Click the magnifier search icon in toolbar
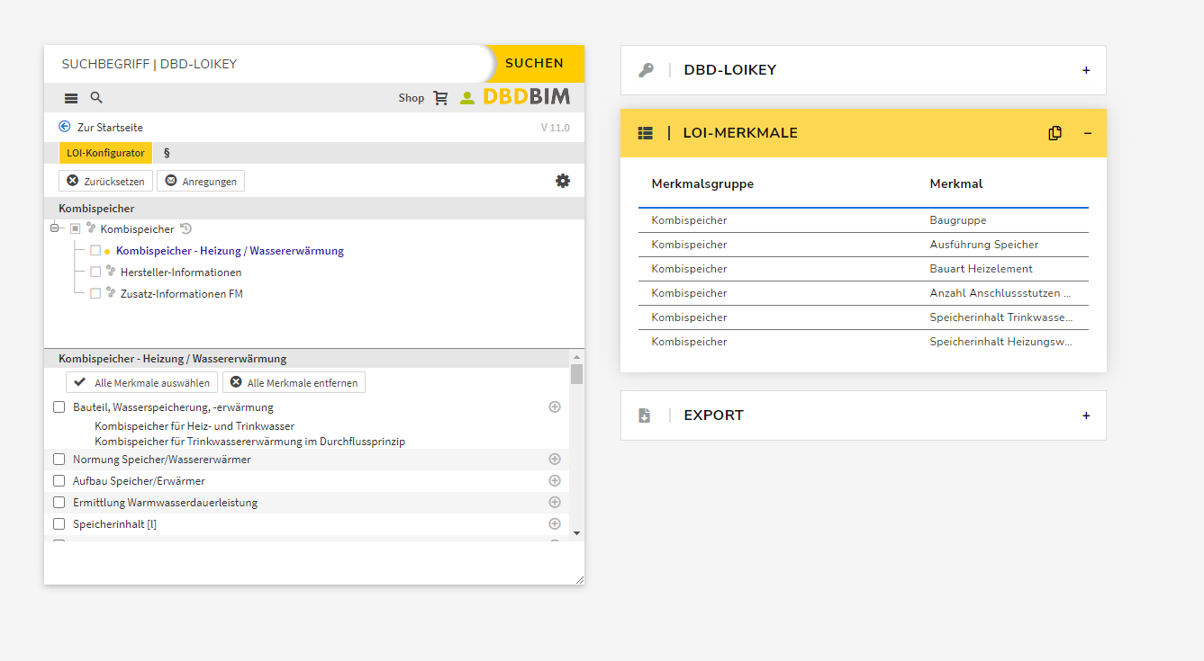 pyautogui.click(x=97, y=98)
